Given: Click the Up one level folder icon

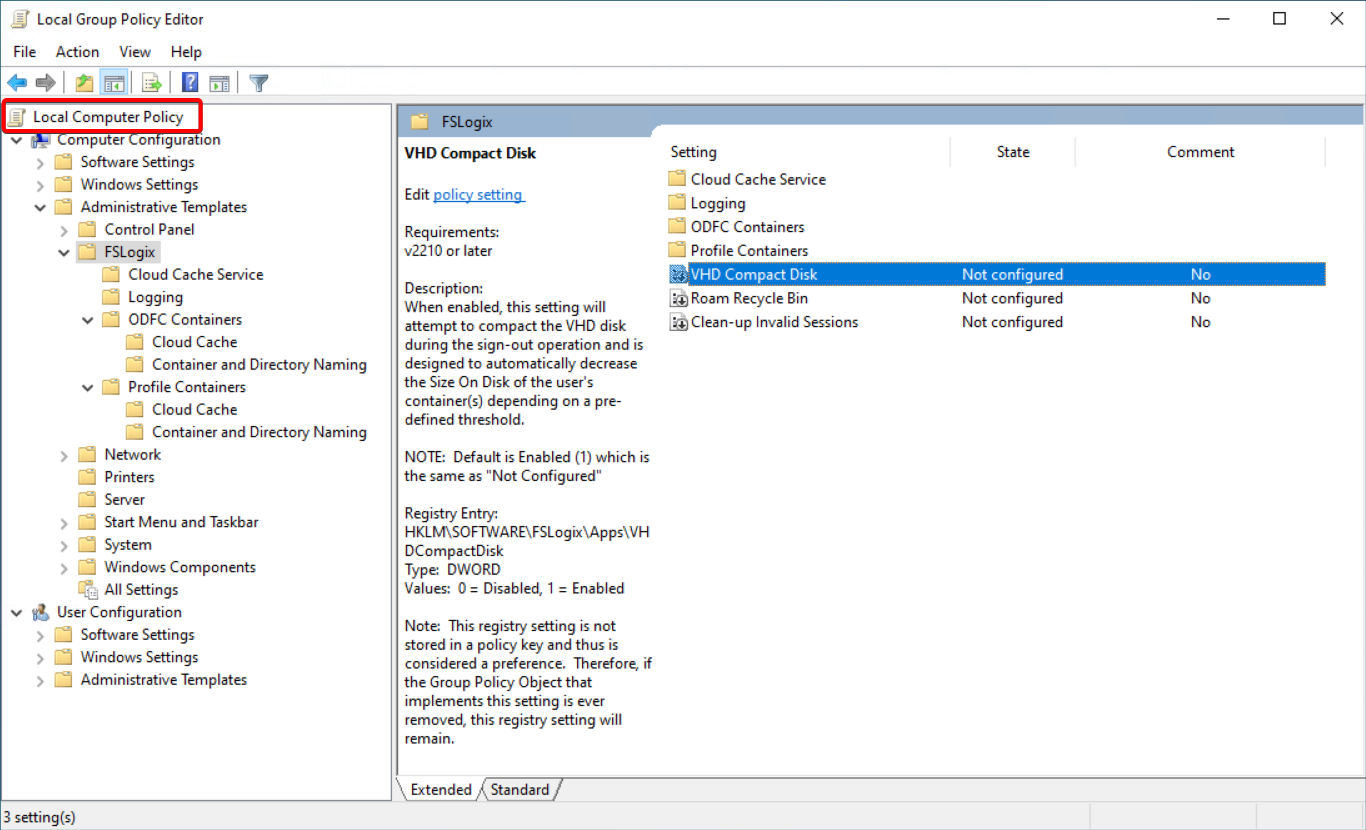Looking at the screenshot, I should pos(84,82).
